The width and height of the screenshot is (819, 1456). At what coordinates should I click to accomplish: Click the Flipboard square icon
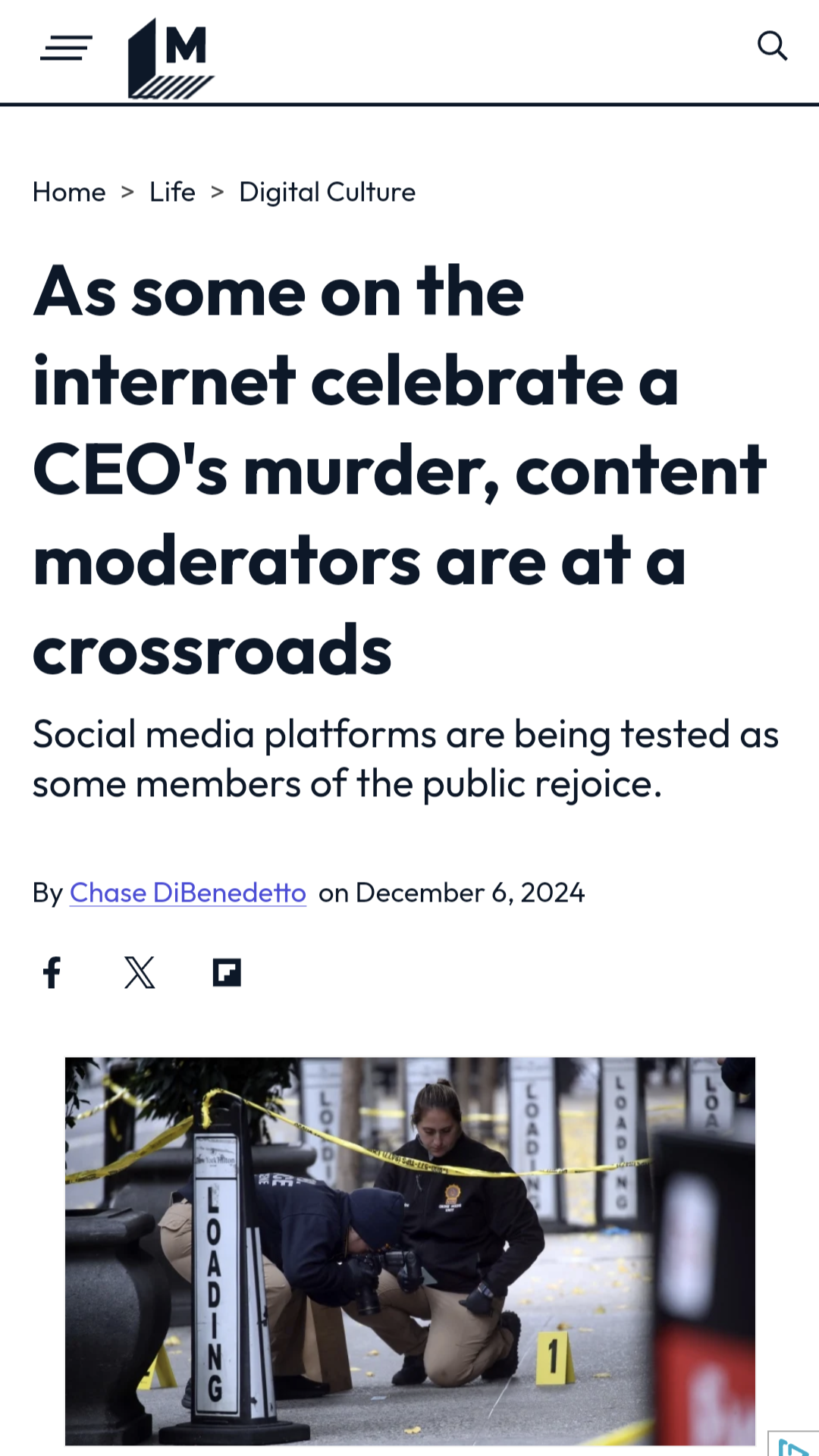[227, 973]
